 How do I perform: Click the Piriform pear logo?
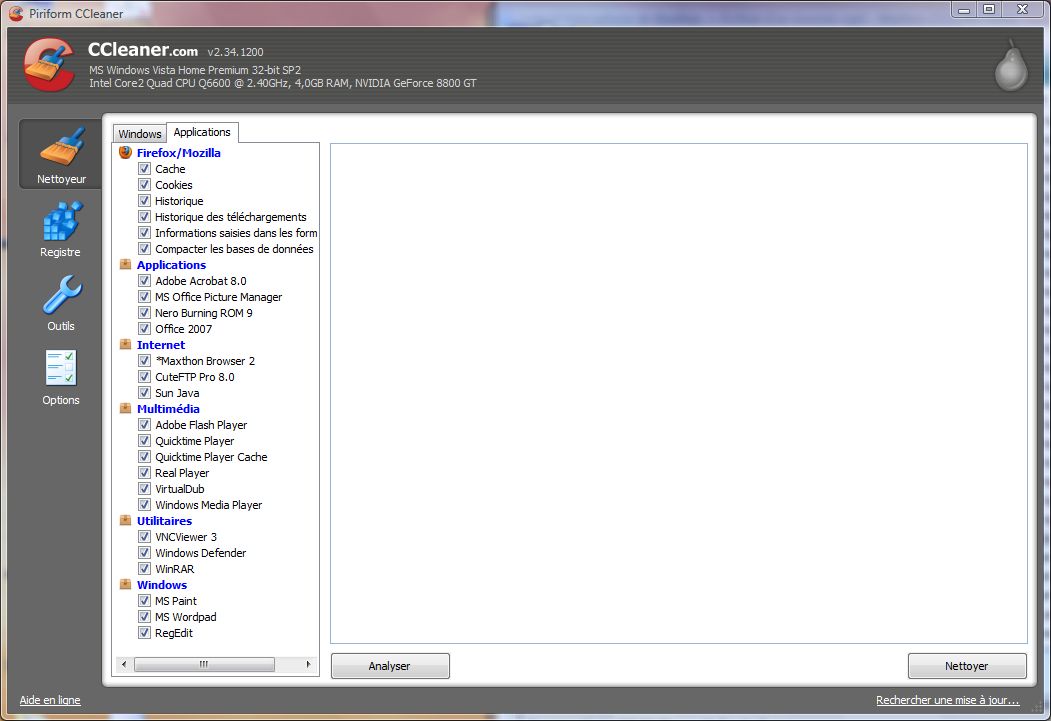tap(1011, 66)
